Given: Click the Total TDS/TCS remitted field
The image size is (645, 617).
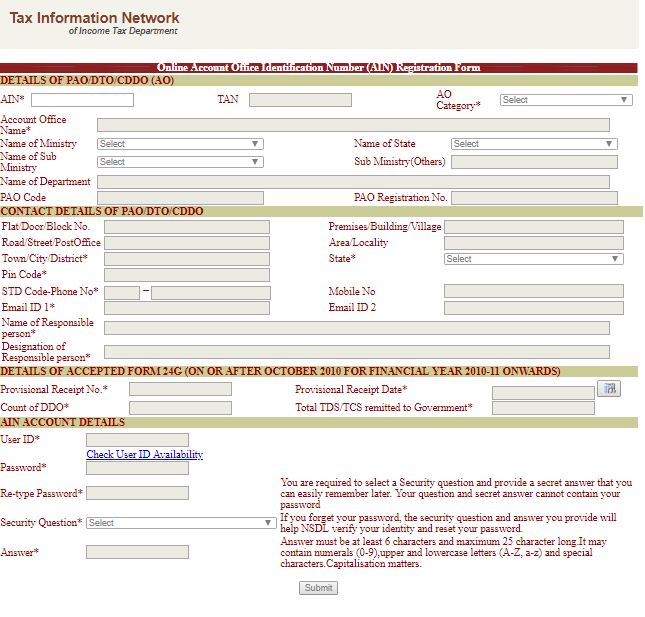Looking at the screenshot, I should tap(542, 408).
